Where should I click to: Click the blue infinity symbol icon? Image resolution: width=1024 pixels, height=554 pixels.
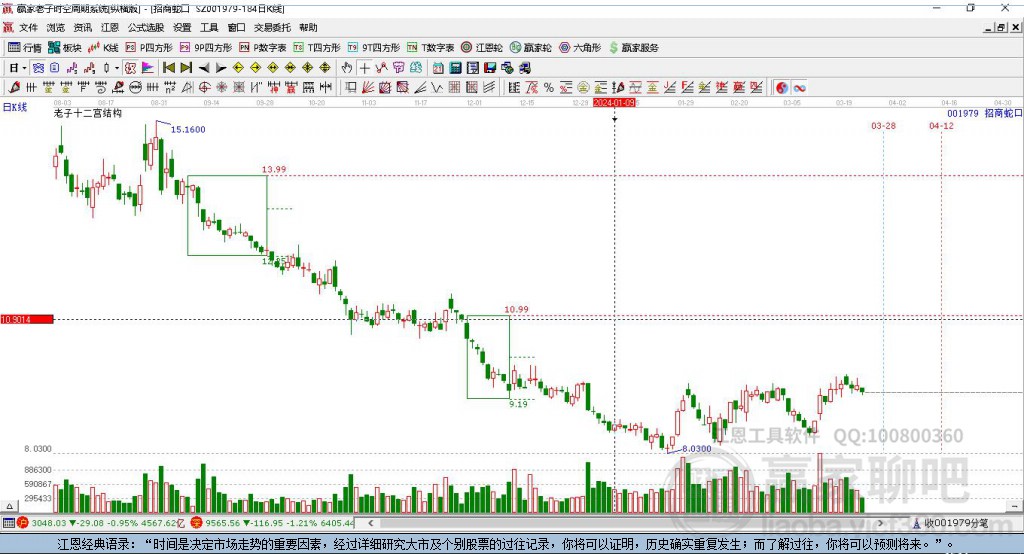pos(799,88)
